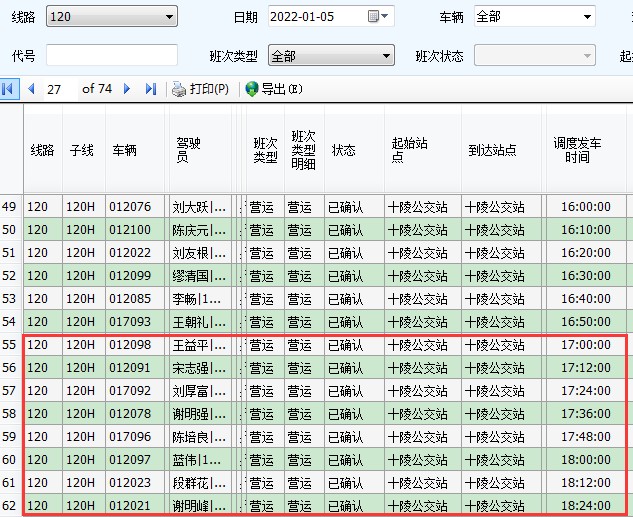Go to next page arrow

pyautogui.click(x=127, y=89)
